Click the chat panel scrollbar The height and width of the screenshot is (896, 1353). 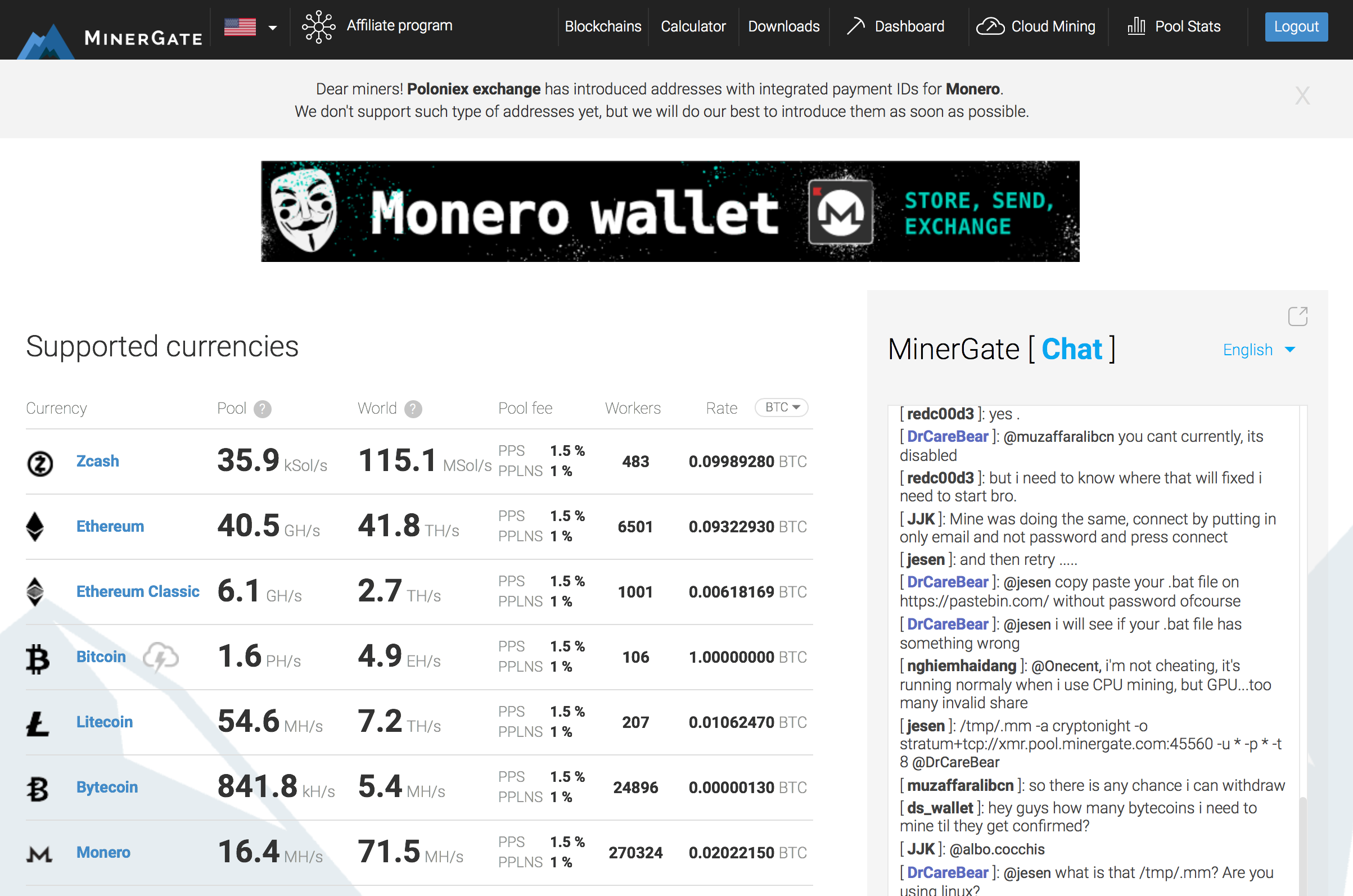pyautogui.click(x=1303, y=846)
